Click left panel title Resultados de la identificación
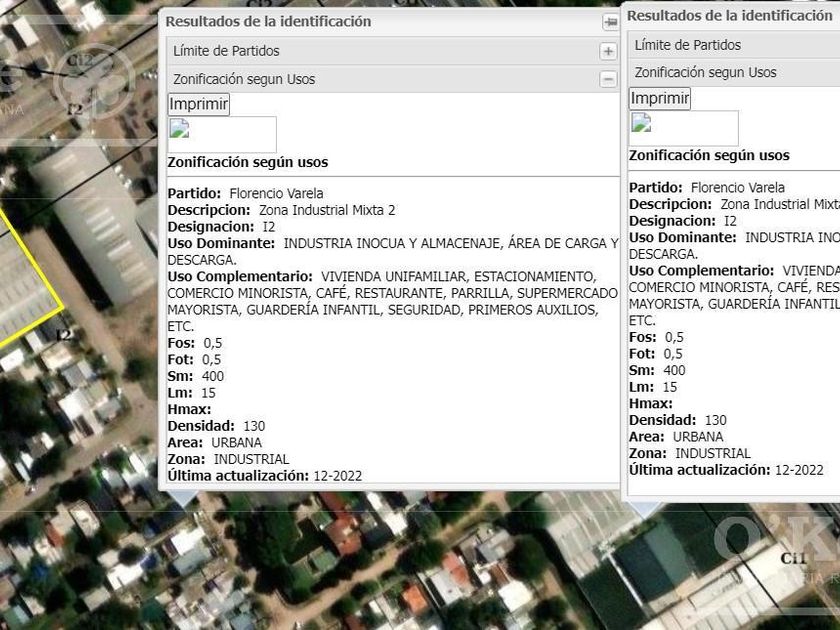The width and height of the screenshot is (840, 630). tap(268, 21)
